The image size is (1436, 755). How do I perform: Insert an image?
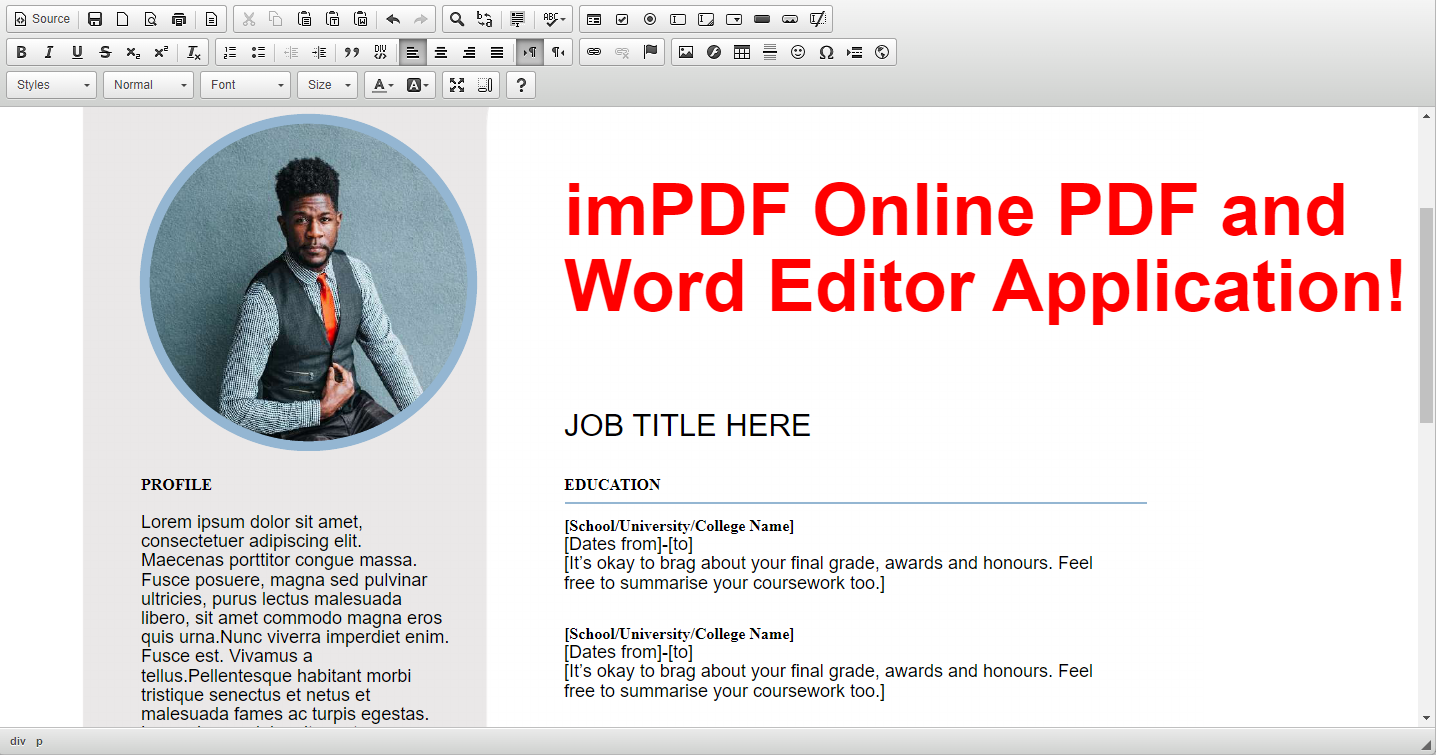click(x=686, y=52)
